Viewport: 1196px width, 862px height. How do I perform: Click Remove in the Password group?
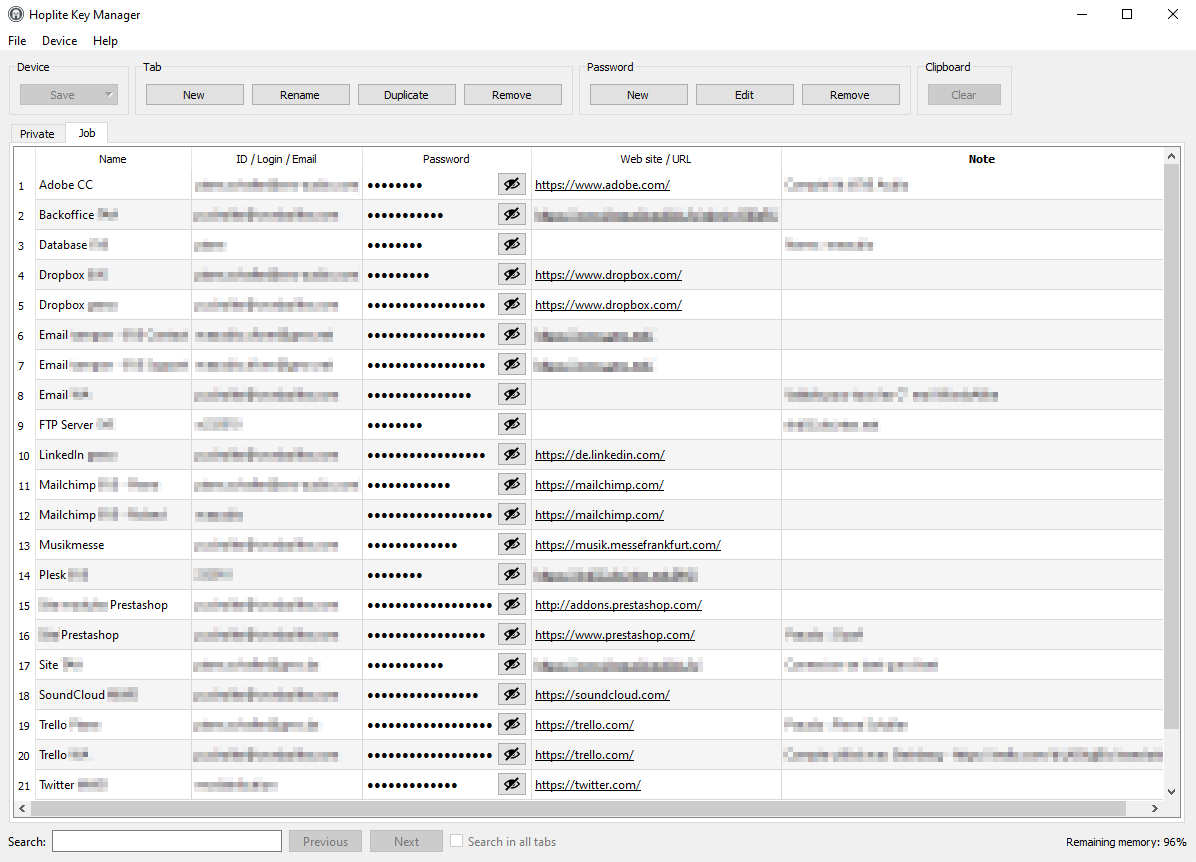tap(850, 95)
